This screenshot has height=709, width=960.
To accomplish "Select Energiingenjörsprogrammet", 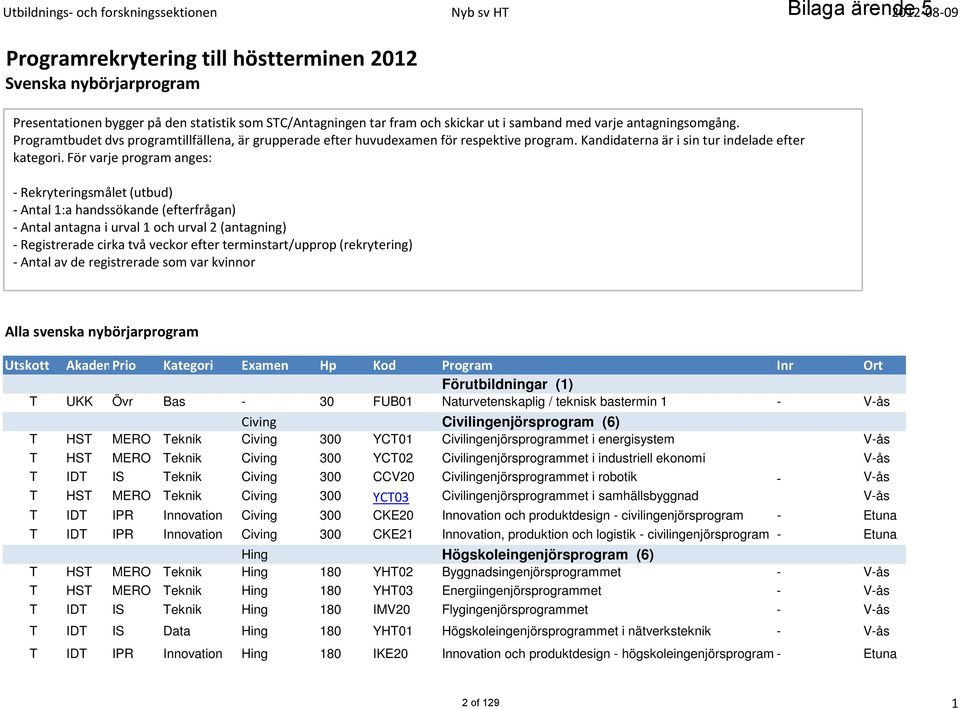I will (521, 591).
